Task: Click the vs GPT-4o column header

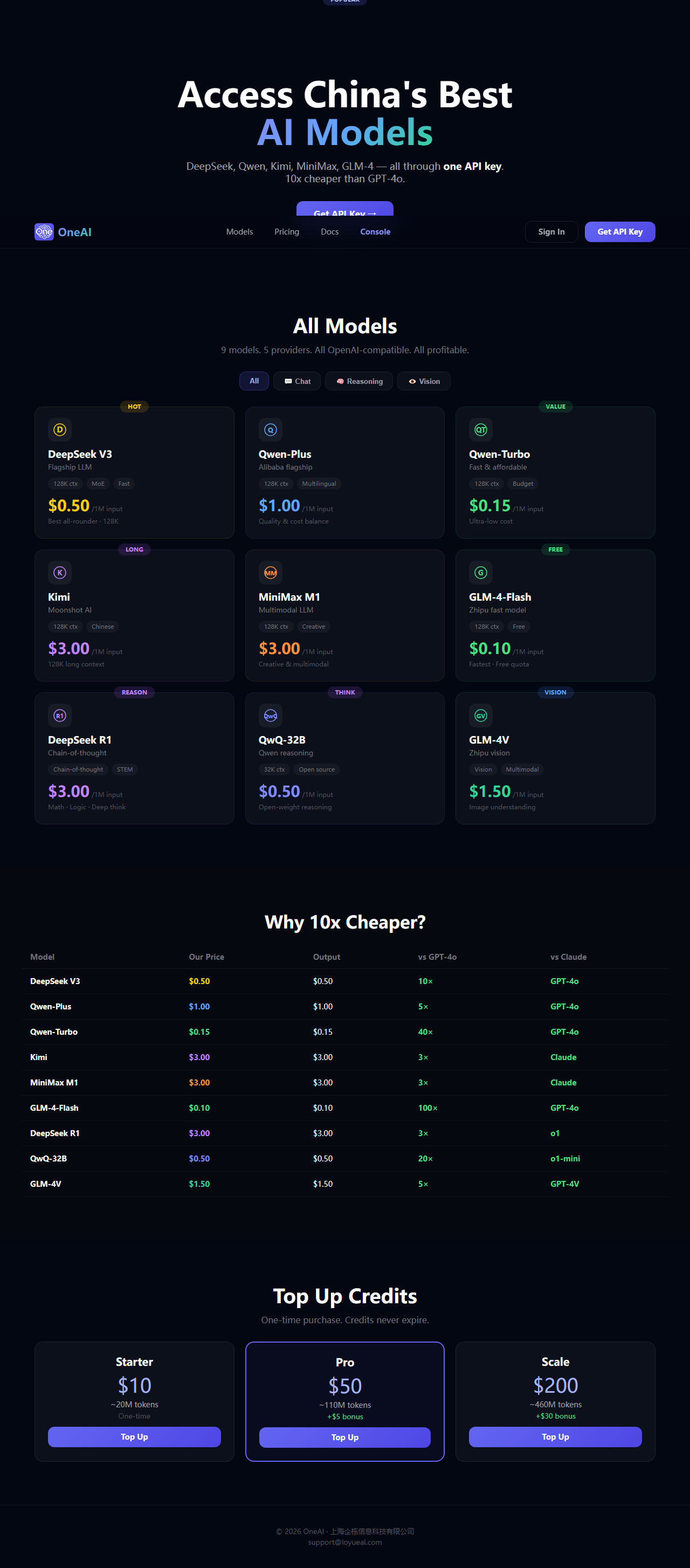Action: (x=438, y=957)
